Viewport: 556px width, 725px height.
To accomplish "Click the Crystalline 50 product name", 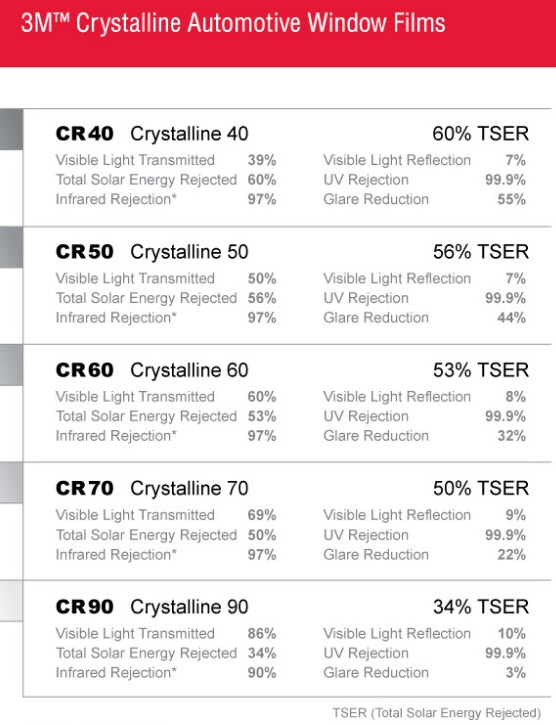I will click(x=189, y=252).
